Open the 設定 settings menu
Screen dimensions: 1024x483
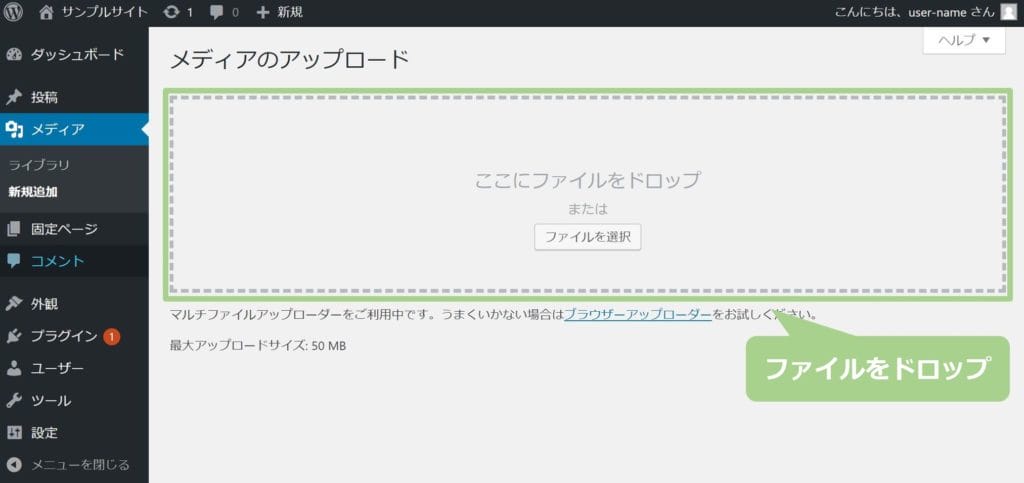click(44, 433)
